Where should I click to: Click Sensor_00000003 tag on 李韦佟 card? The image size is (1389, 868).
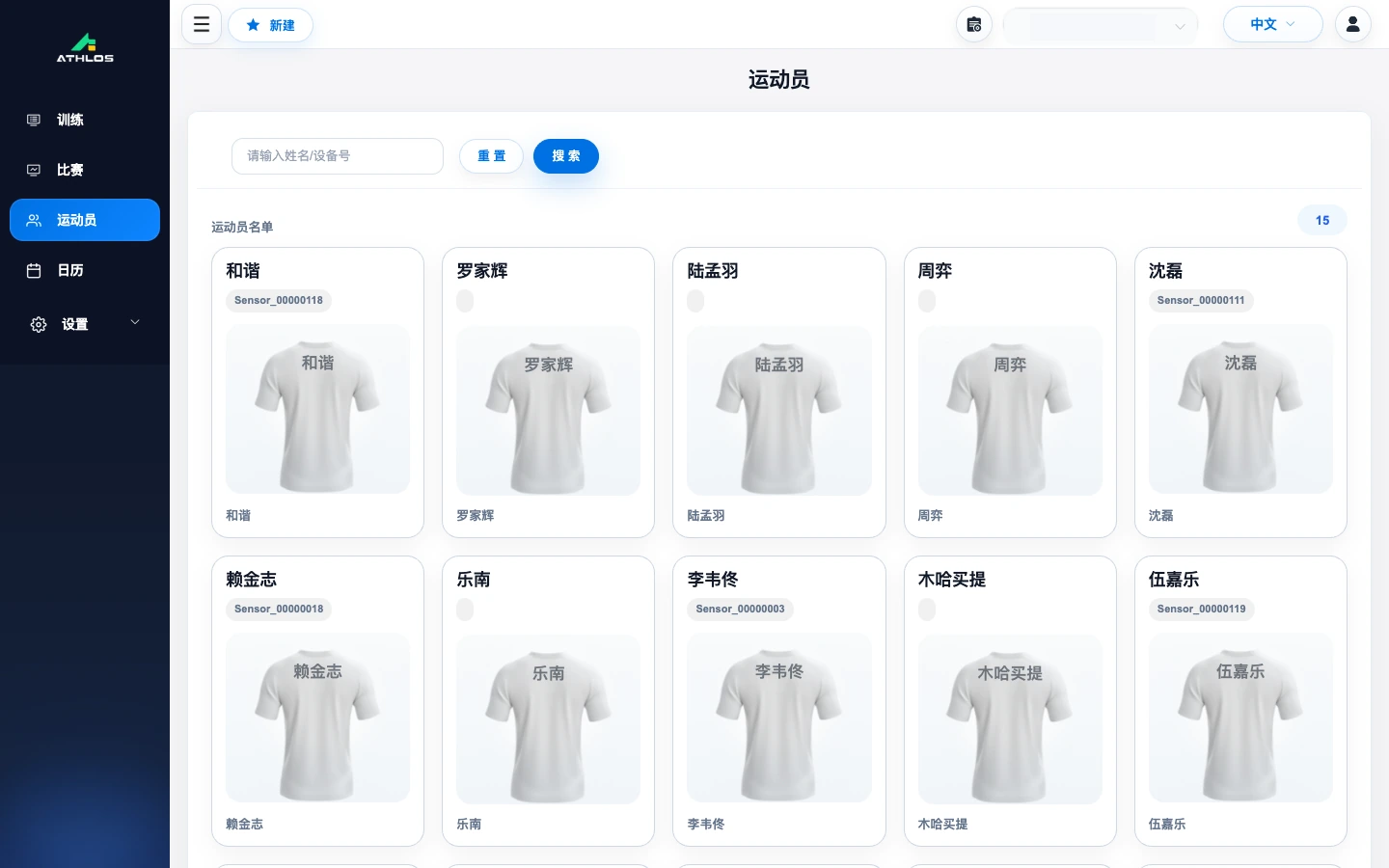click(740, 609)
